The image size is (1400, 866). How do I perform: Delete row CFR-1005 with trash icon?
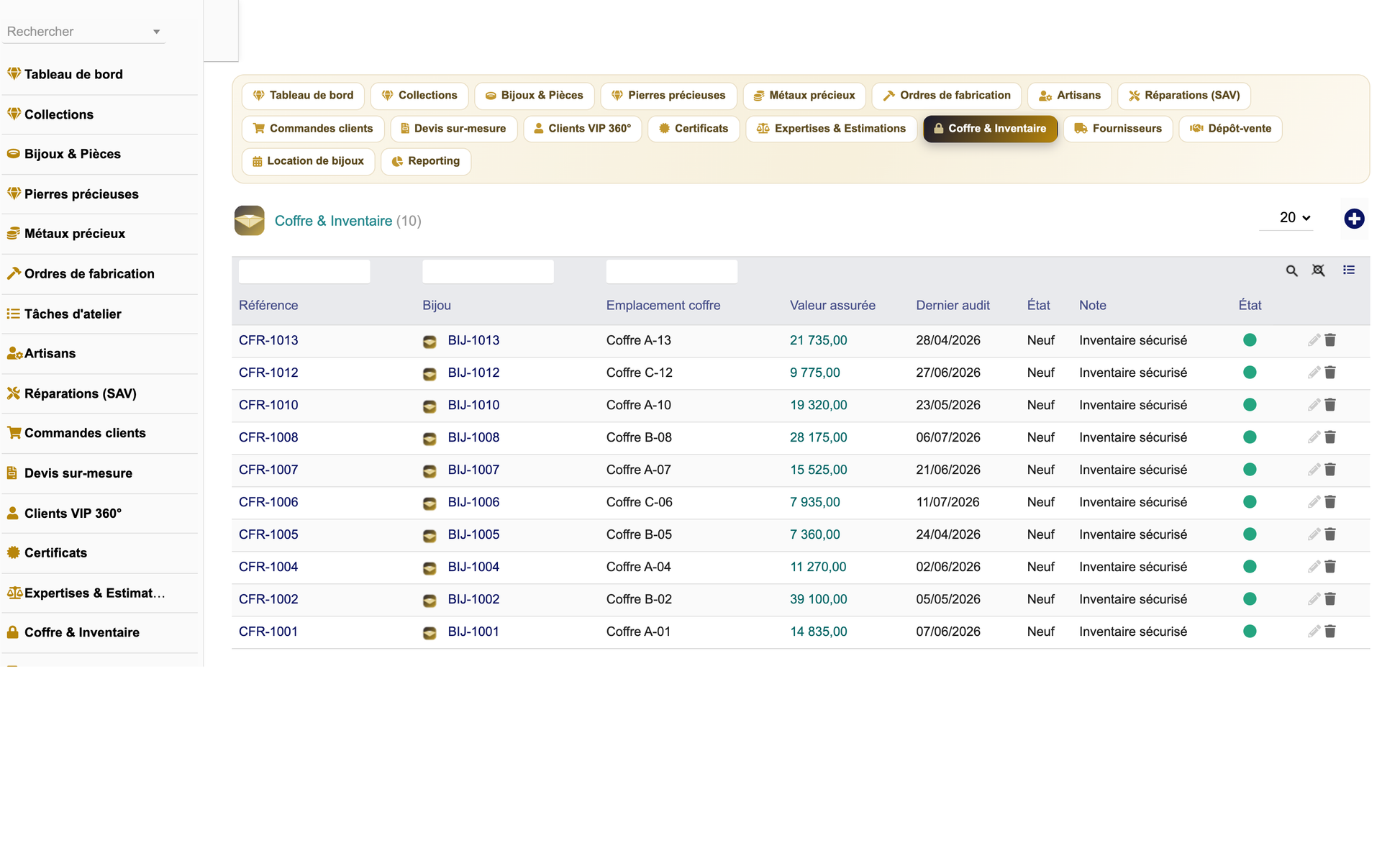[x=1330, y=534]
